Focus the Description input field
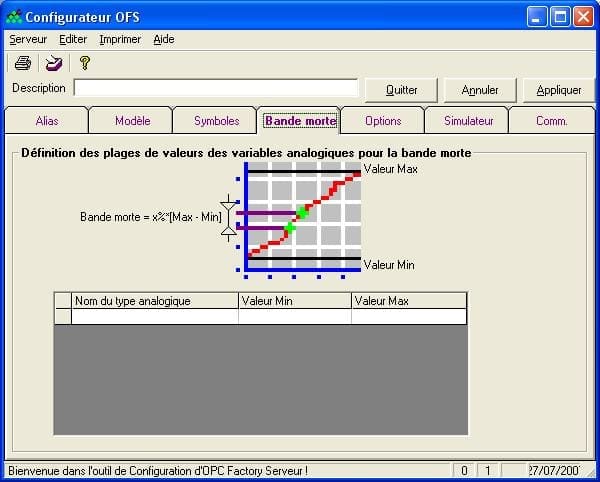 click(x=216, y=88)
